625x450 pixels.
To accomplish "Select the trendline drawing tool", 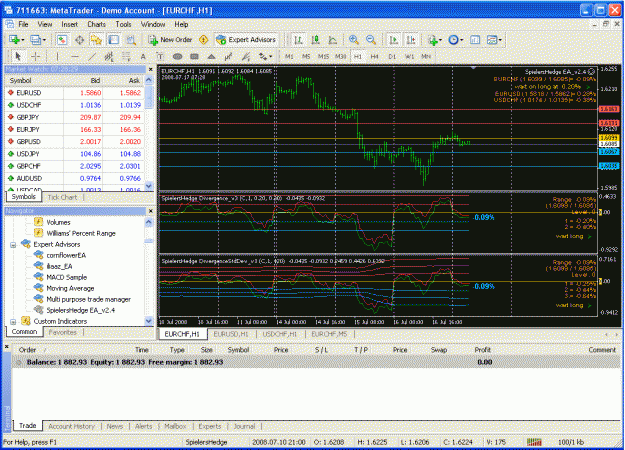I will click(92, 57).
